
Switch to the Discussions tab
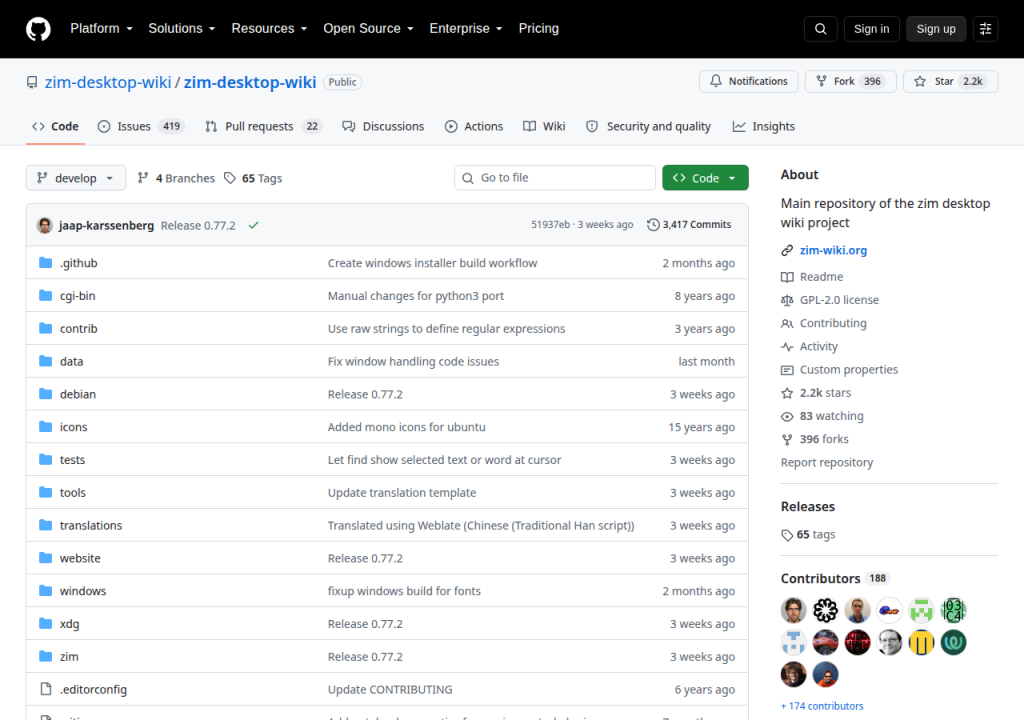click(x=383, y=126)
